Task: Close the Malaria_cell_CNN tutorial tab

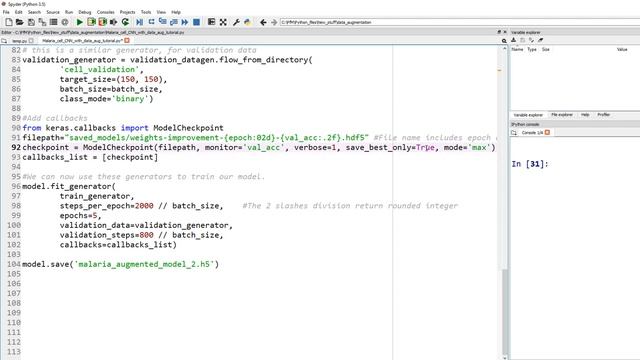Action: click(127, 41)
